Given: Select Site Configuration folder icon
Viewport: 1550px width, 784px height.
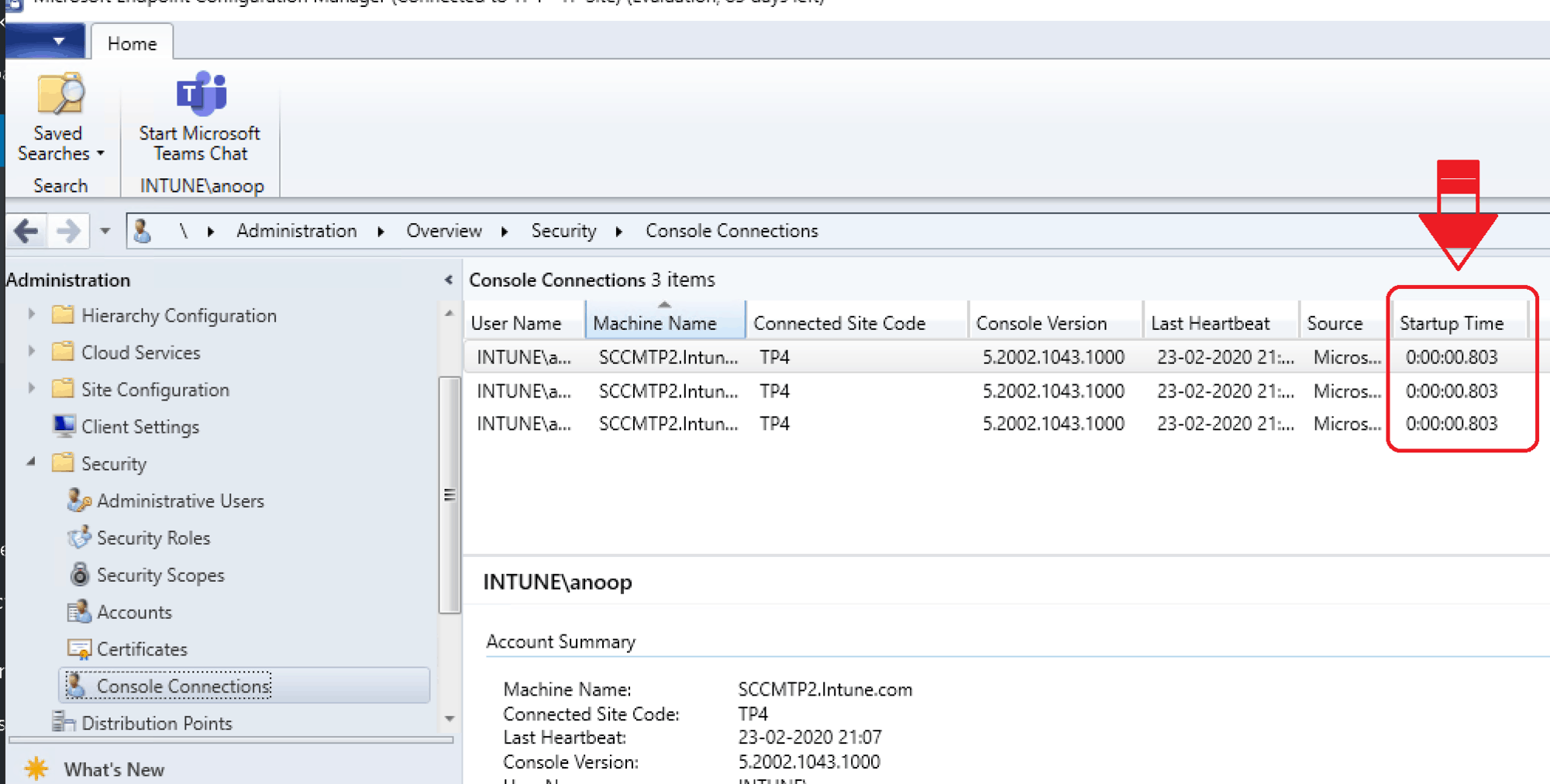Looking at the screenshot, I should click(x=63, y=388).
